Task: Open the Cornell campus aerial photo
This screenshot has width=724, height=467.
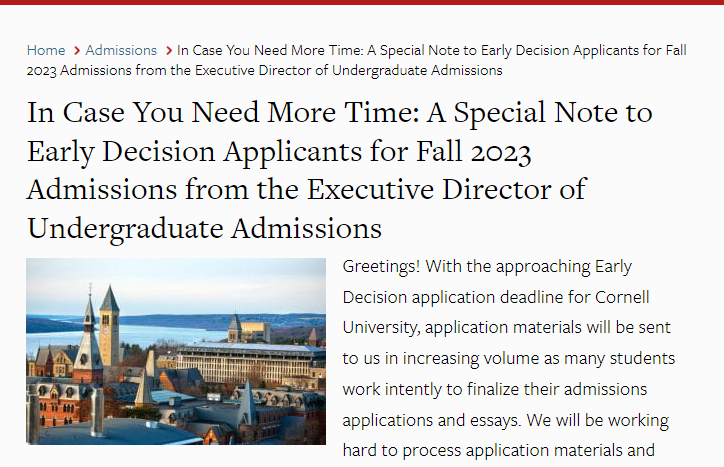Action: 176,352
